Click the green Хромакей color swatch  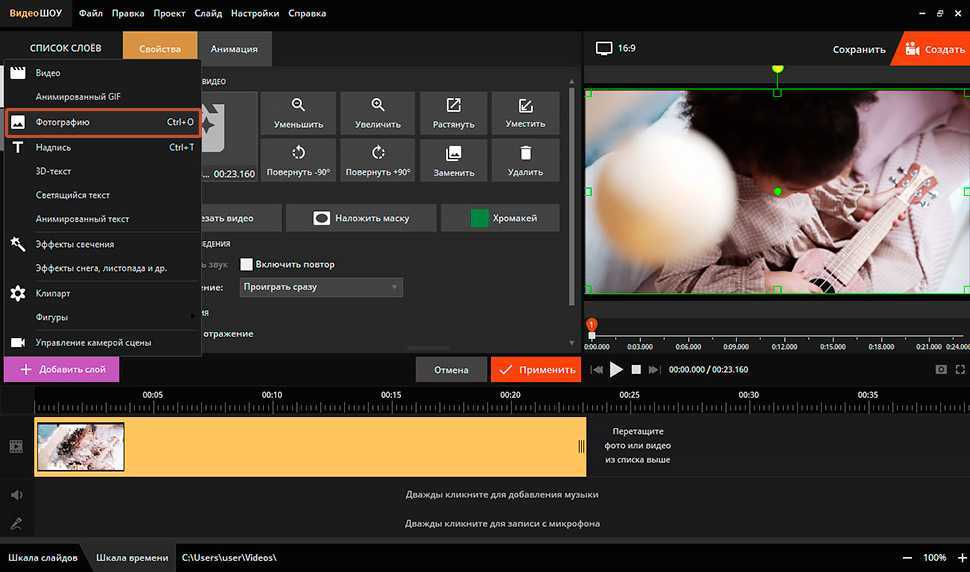(480, 218)
